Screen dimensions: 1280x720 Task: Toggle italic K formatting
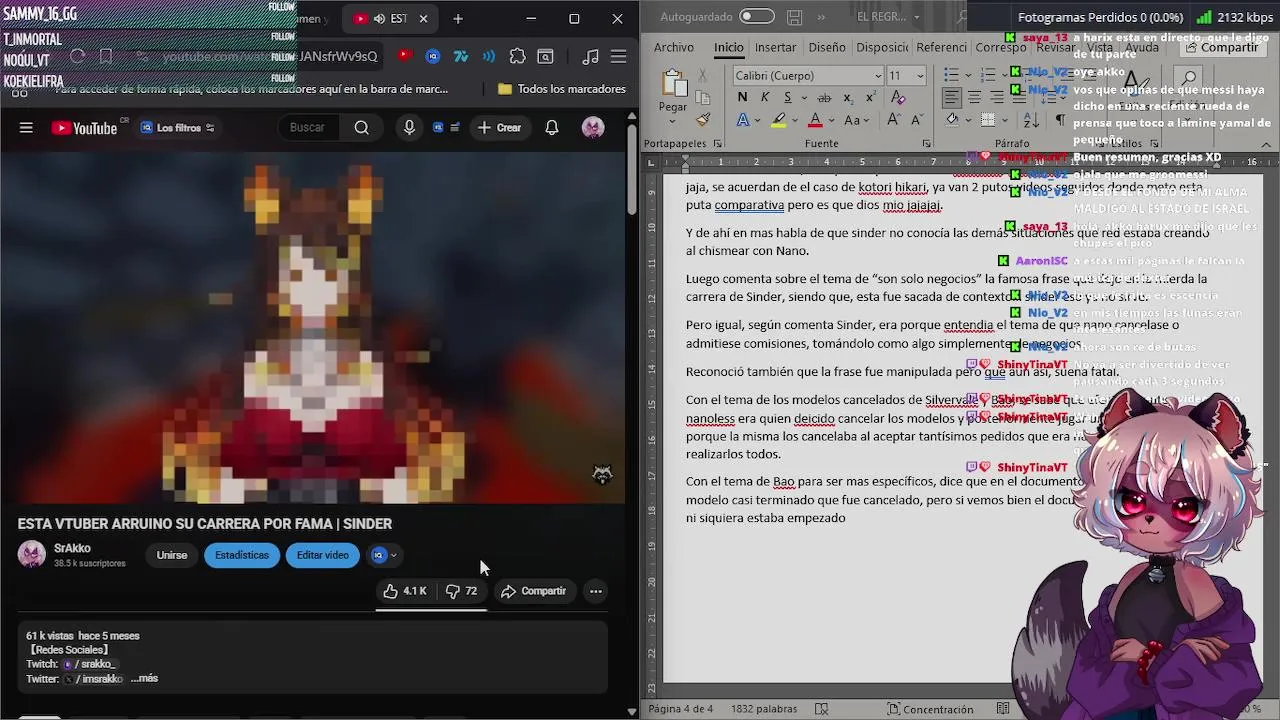[x=765, y=97]
